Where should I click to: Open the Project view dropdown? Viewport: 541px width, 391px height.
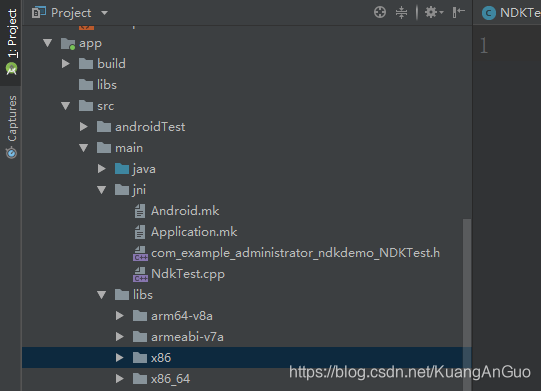[x=104, y=13]
